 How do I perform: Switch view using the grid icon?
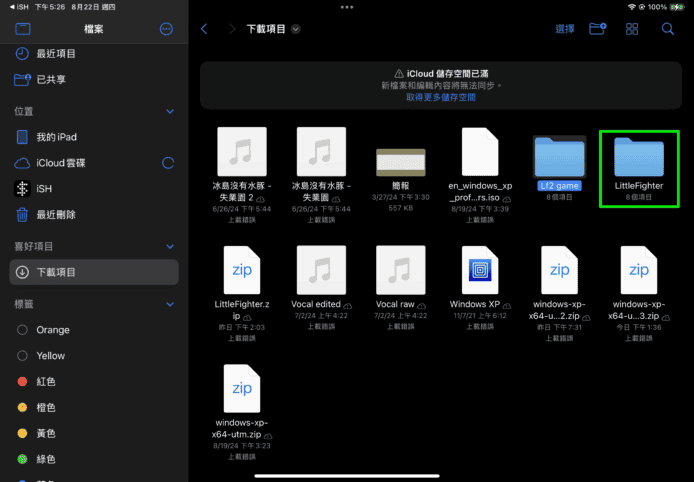pos(632,29)
